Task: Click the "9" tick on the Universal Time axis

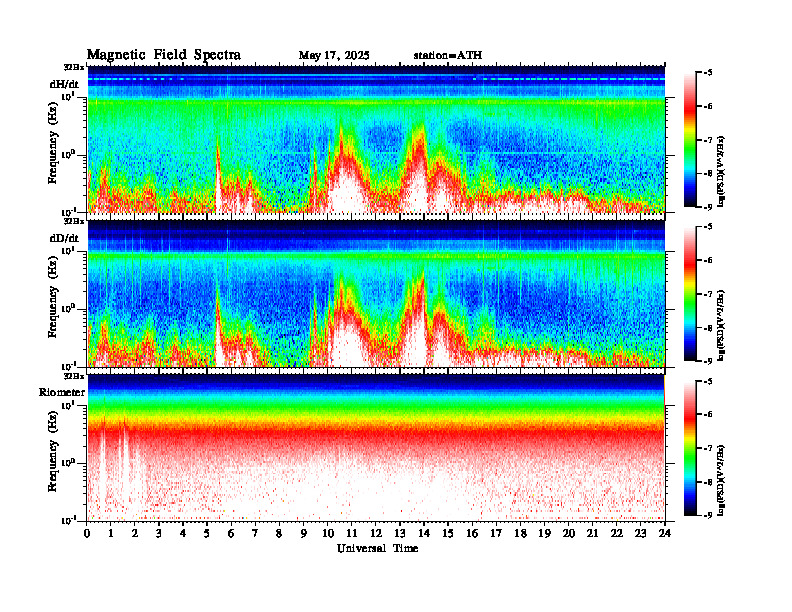Action: click(x=304, y=534)
